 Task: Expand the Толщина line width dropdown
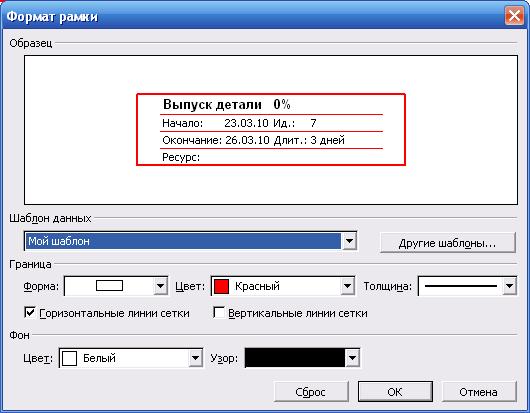point(509,286)
